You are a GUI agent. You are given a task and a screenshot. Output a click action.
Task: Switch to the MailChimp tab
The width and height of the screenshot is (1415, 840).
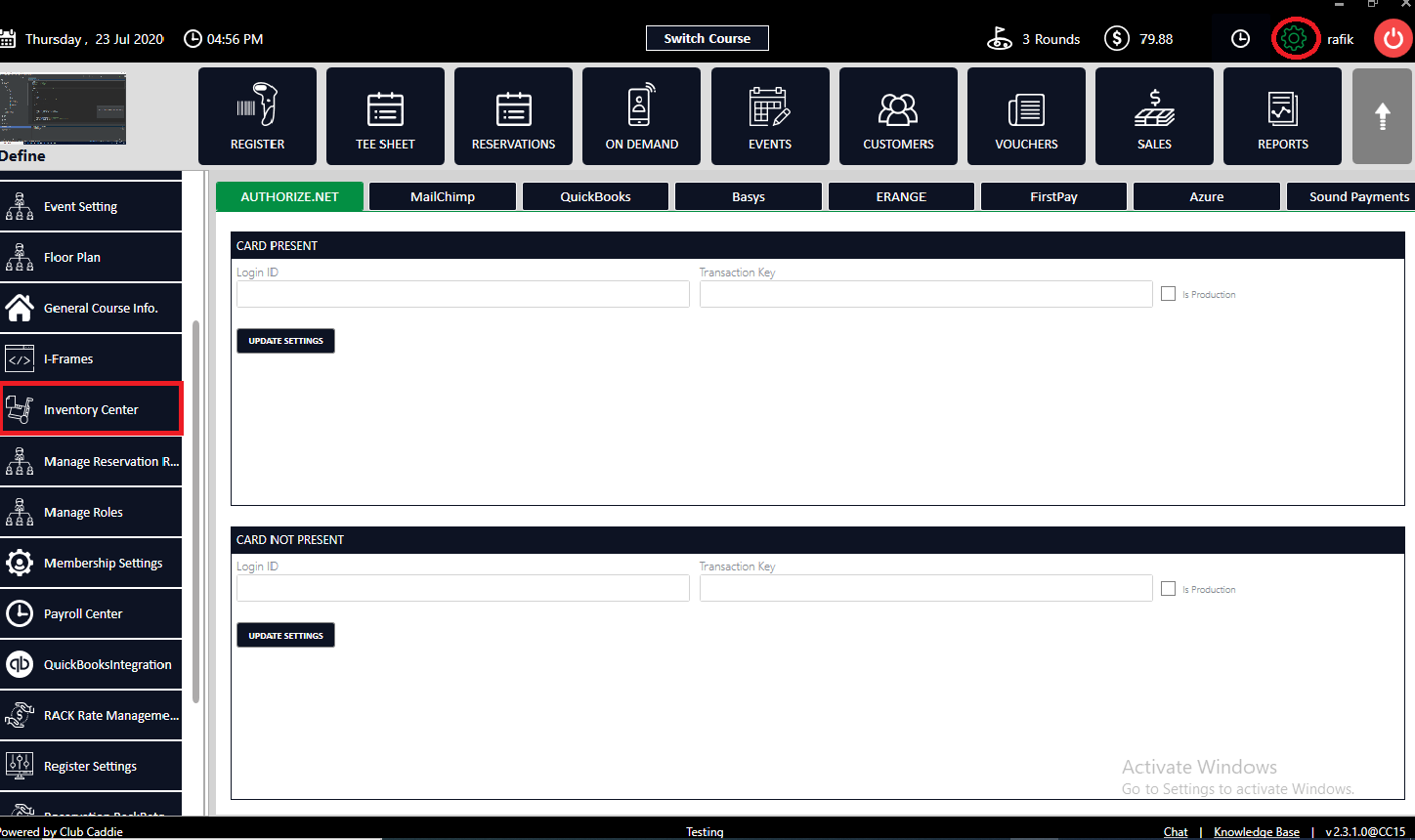[x=443, y=196]
